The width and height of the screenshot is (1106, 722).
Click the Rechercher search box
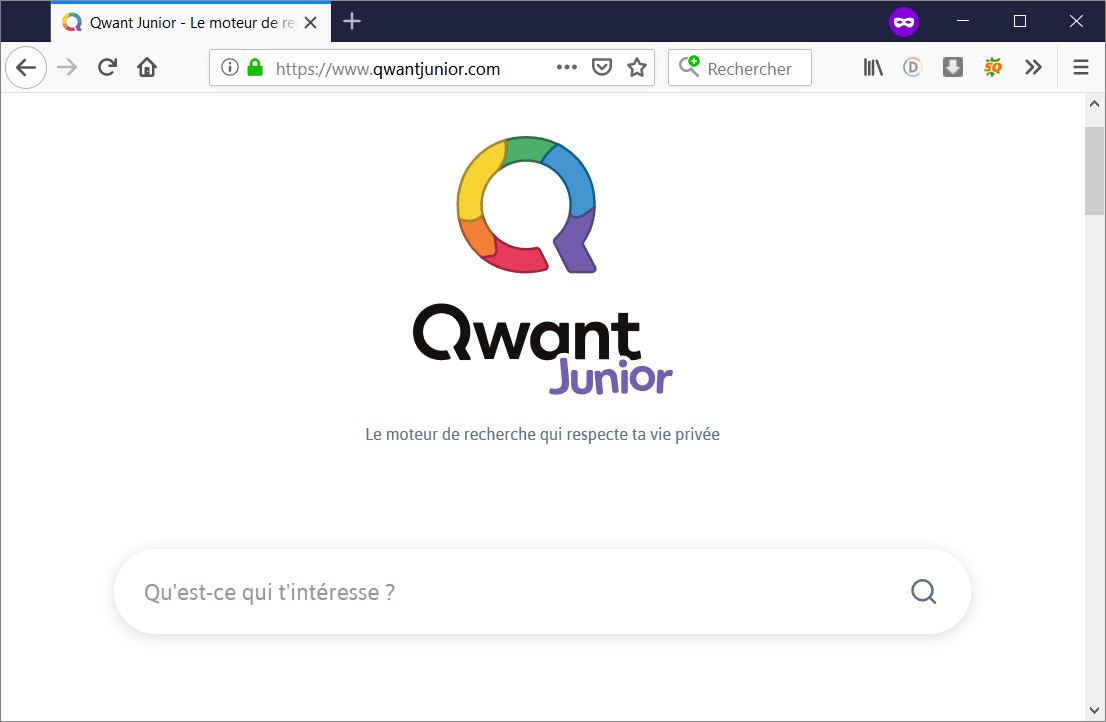[x=740, y=68]
